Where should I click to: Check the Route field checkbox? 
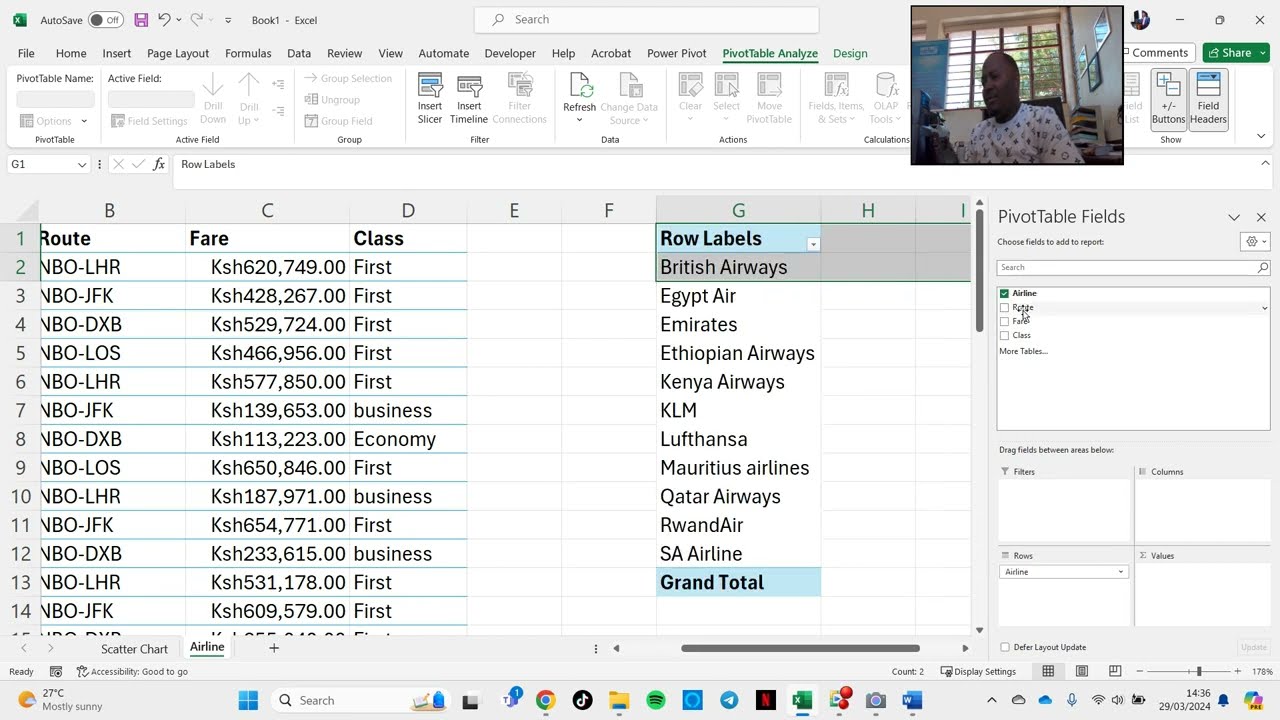point(1004,308)
